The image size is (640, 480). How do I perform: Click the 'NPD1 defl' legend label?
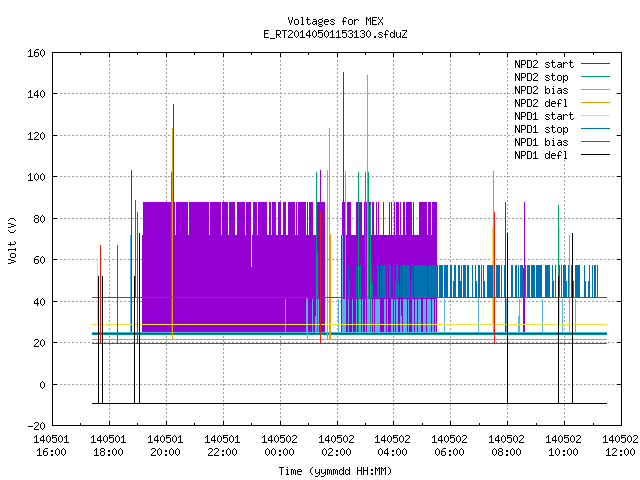(x=541, y=155)
